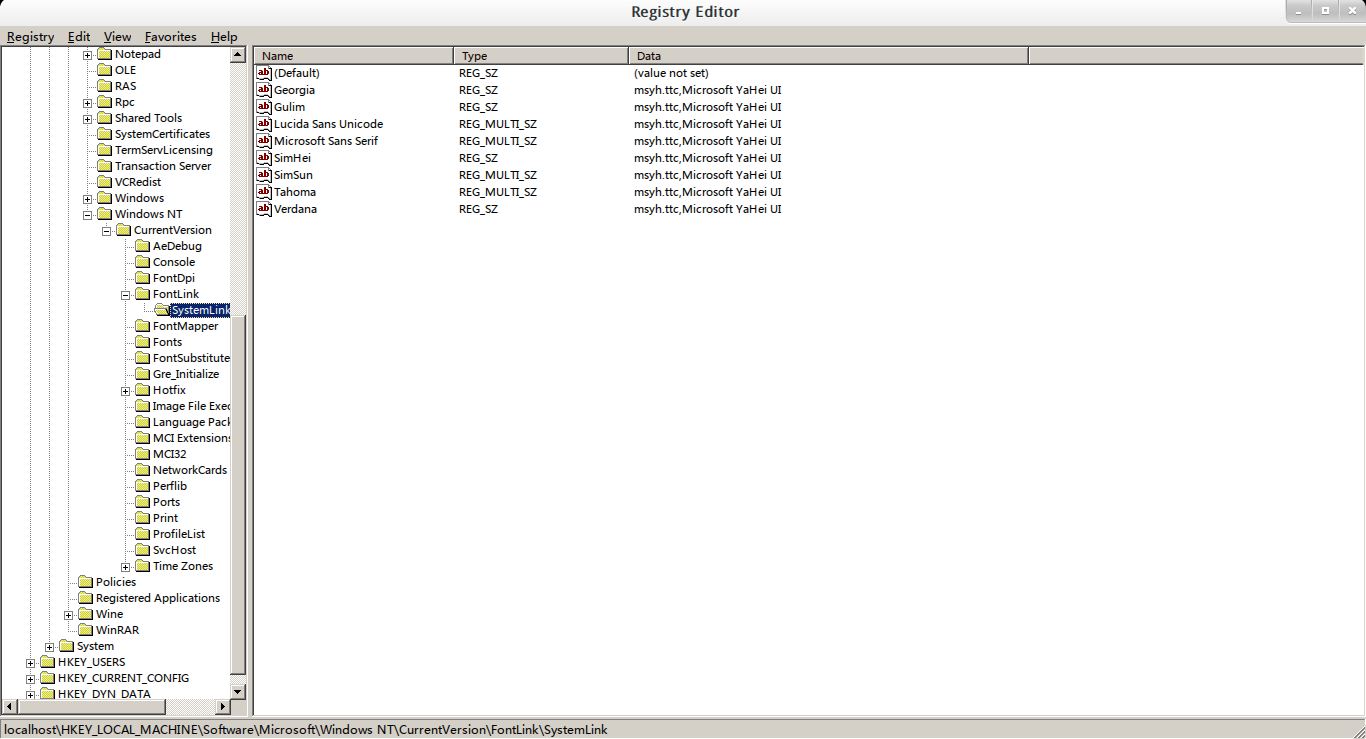Open the Edit menu

(x=79, y=37)
